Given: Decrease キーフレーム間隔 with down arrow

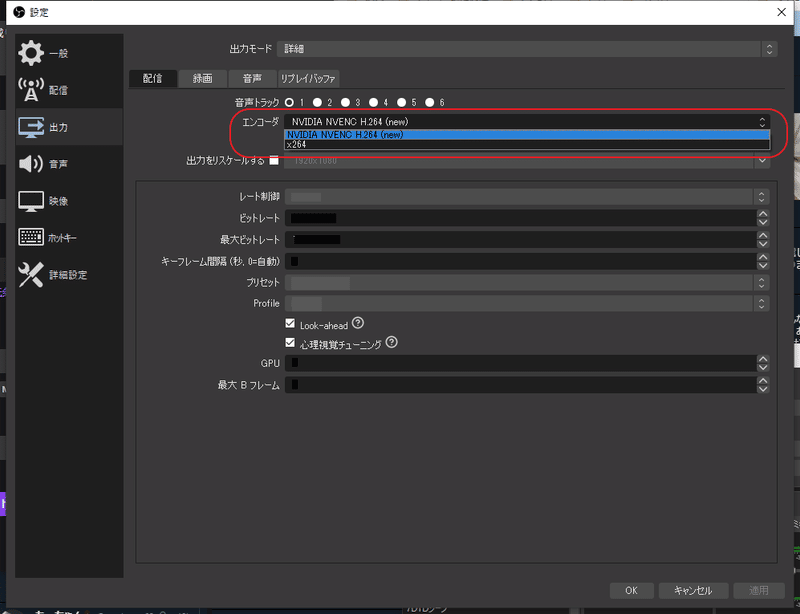Looking at the screenshot, I should click(763, 265).
